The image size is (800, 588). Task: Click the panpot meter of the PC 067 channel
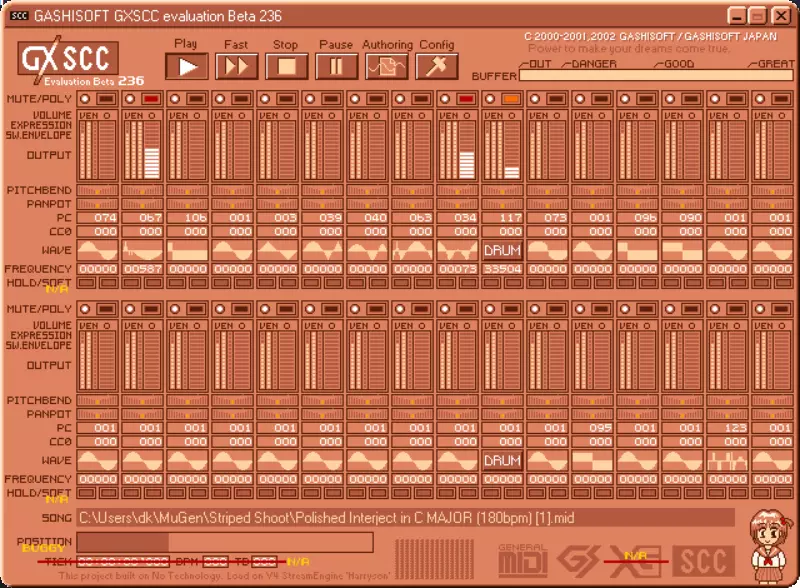point(143,204)
